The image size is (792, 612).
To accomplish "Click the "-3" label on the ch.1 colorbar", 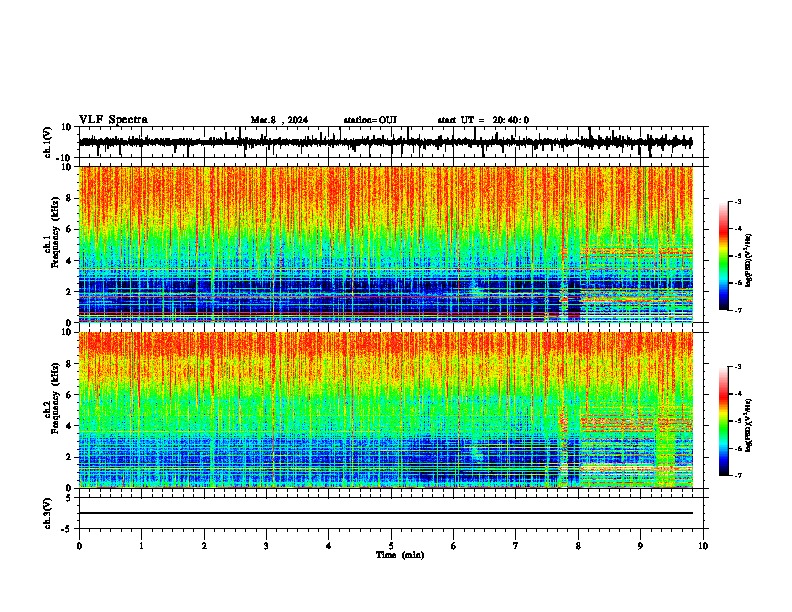I will (x=738, y=201).
